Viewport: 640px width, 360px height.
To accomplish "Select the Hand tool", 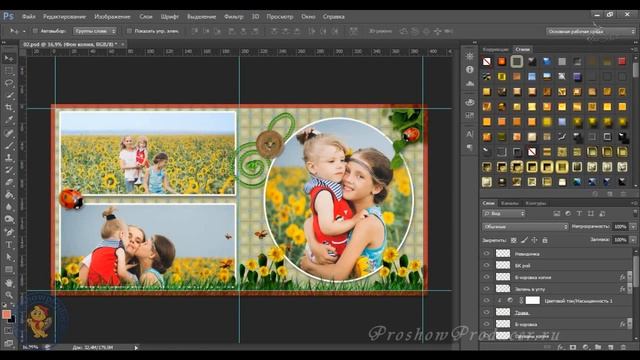I will coord(9,282).
